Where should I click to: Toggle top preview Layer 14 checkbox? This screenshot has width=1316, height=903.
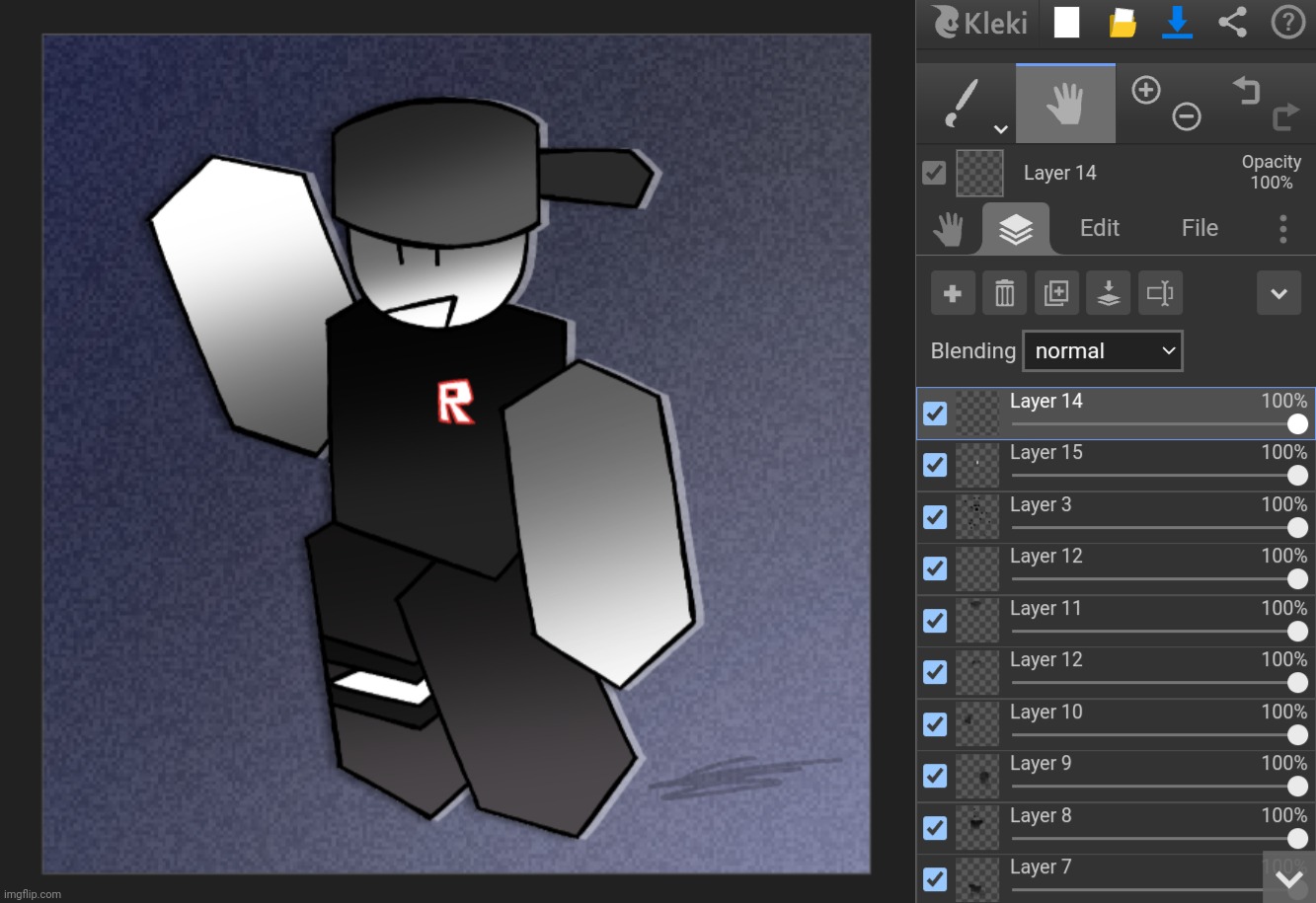pos(934,173)
